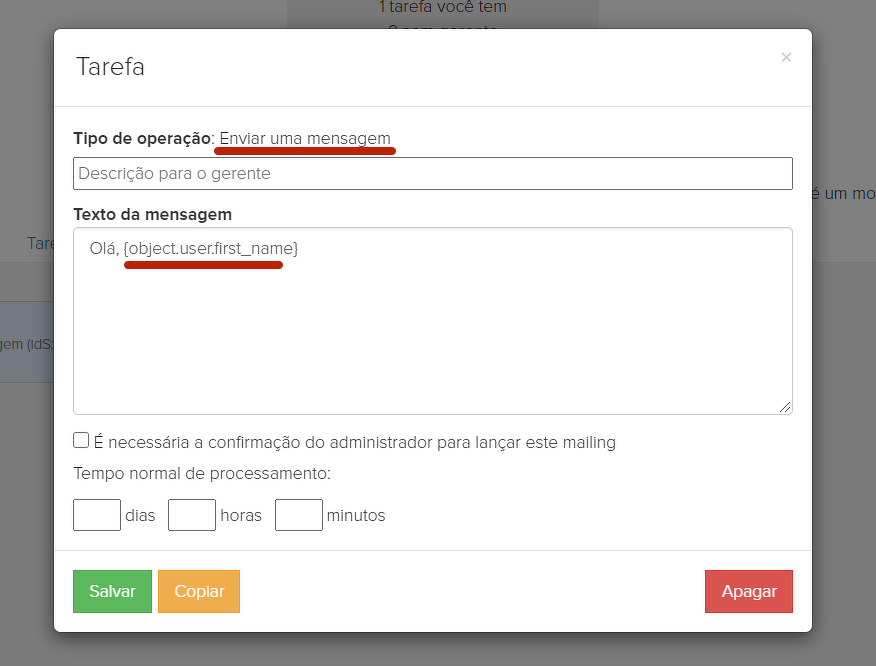Click the blue task block behind the dialog
This screenshot has height=666, width=876.
click(x=26, y=343)
